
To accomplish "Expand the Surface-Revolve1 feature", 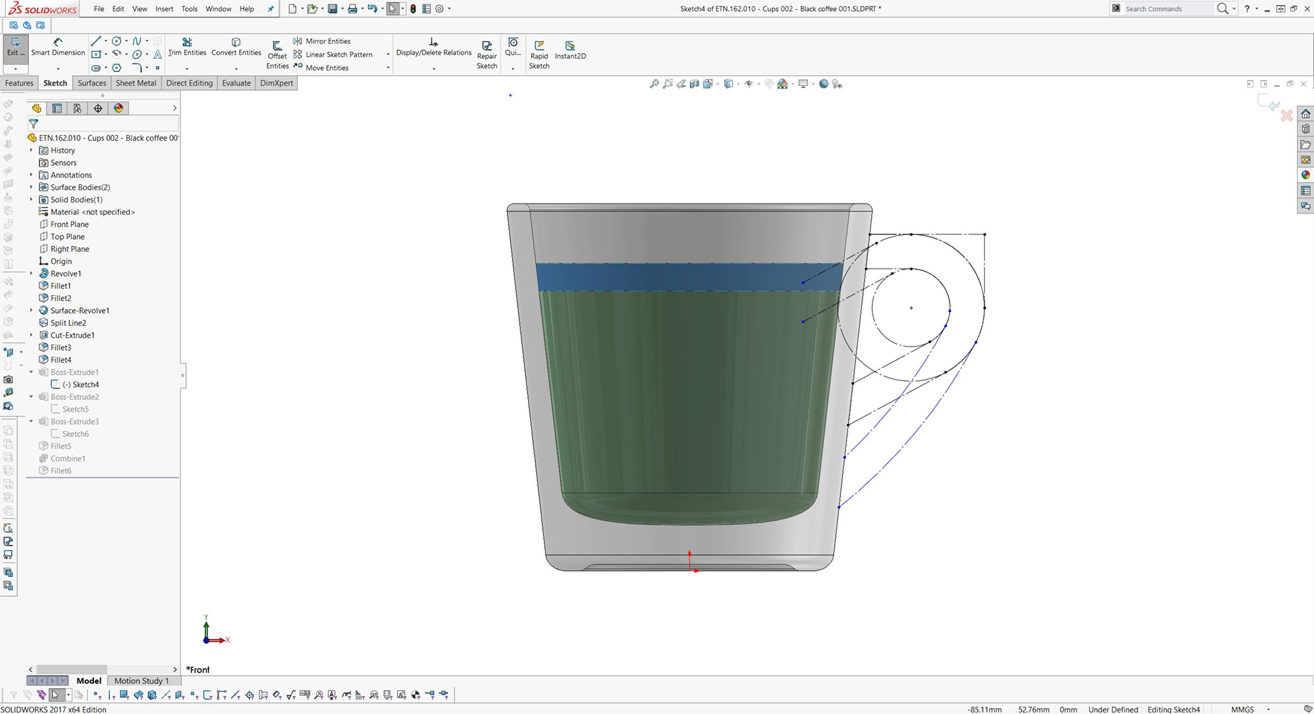I will pos(31,310).
